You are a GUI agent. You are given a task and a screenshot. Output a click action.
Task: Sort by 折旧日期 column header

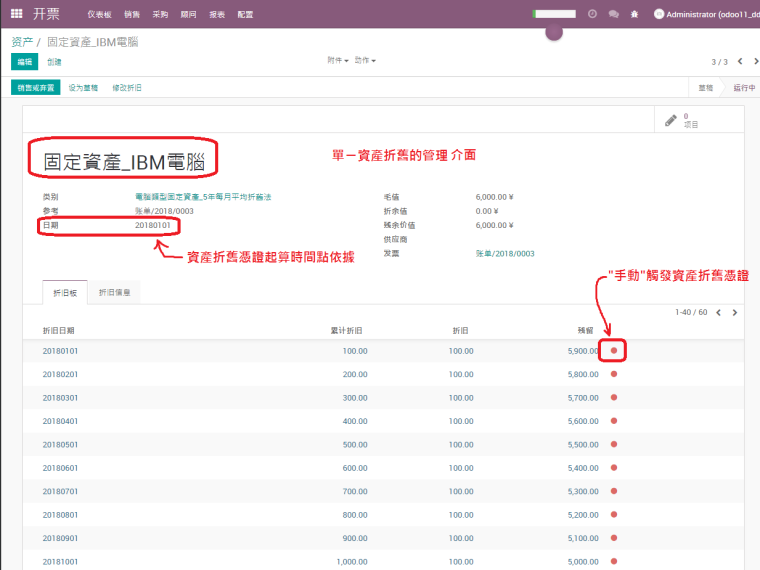tap(58, 331)
